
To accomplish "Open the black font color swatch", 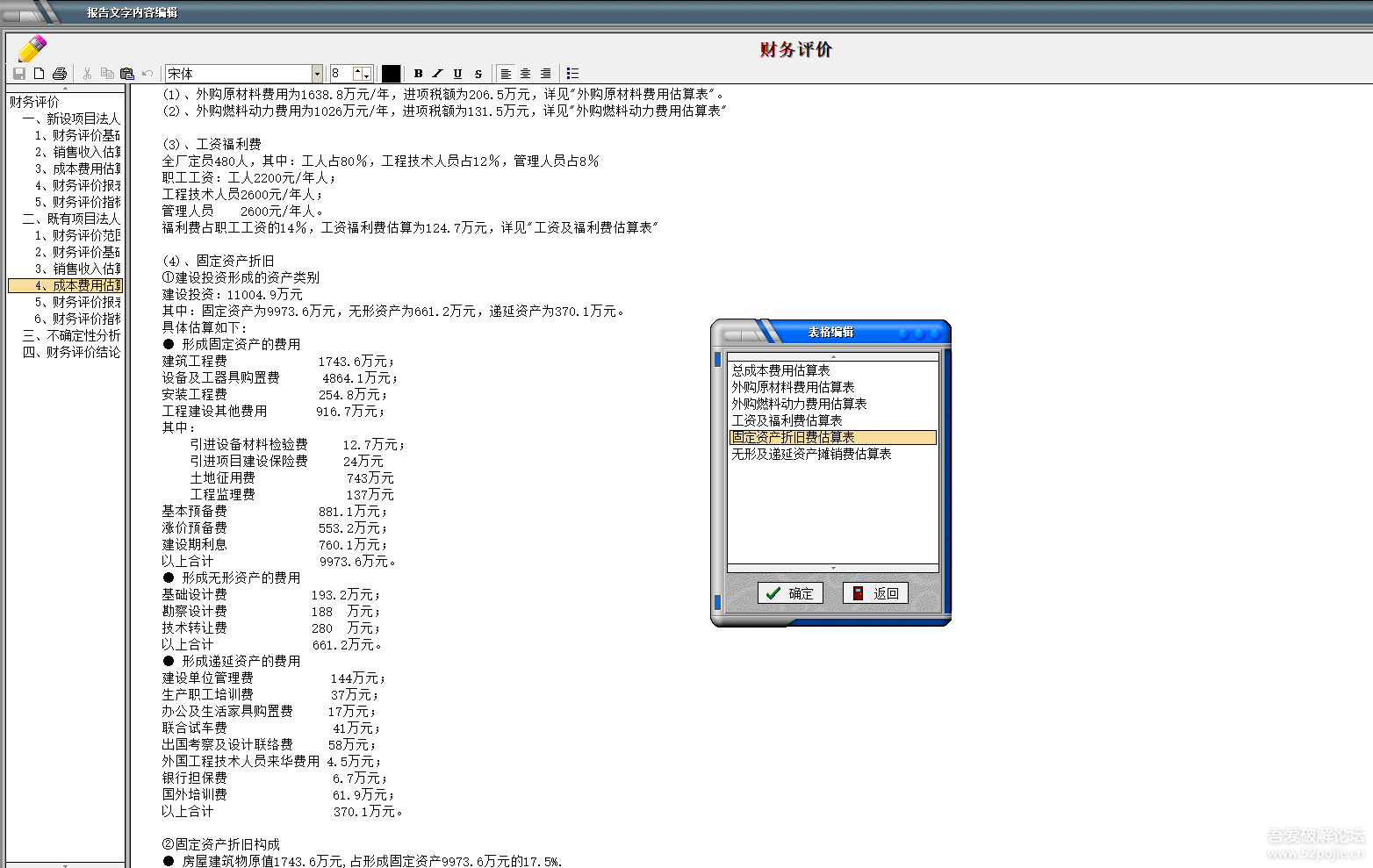I will (391, 74).
